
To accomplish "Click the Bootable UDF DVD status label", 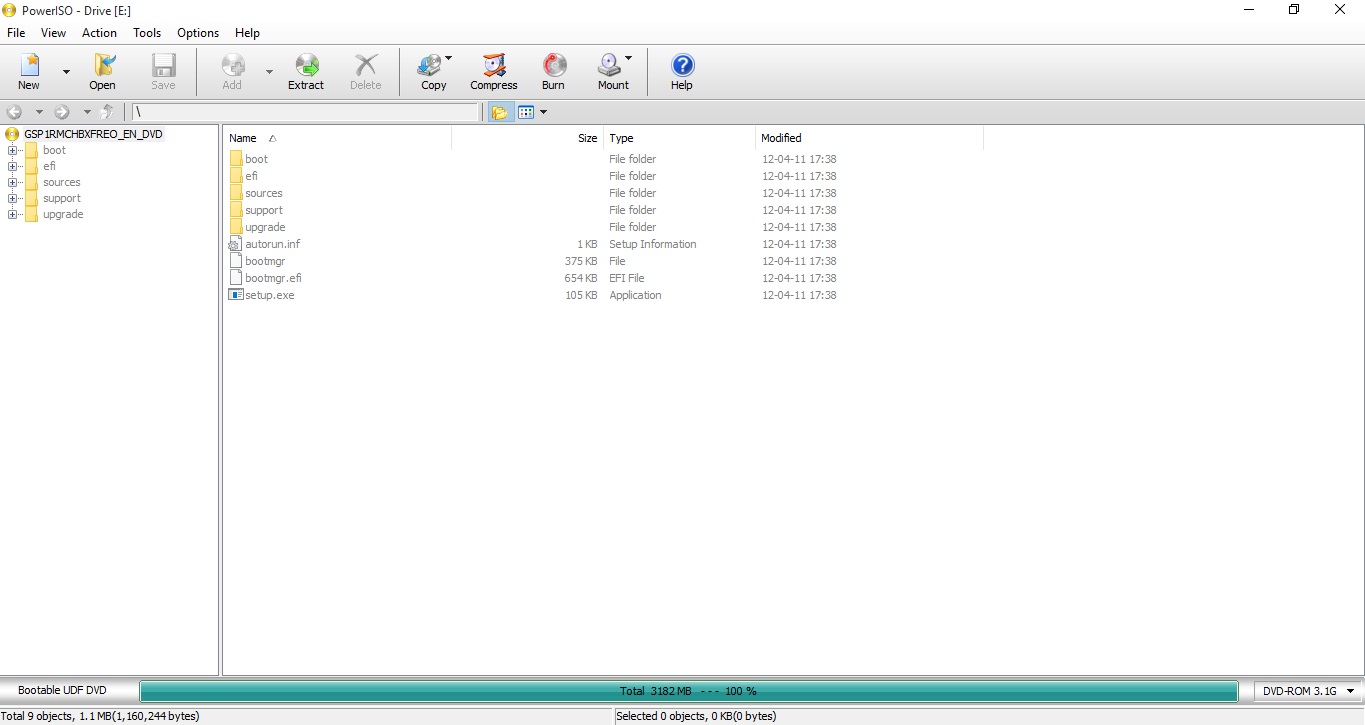I will [x=62, y=690].
